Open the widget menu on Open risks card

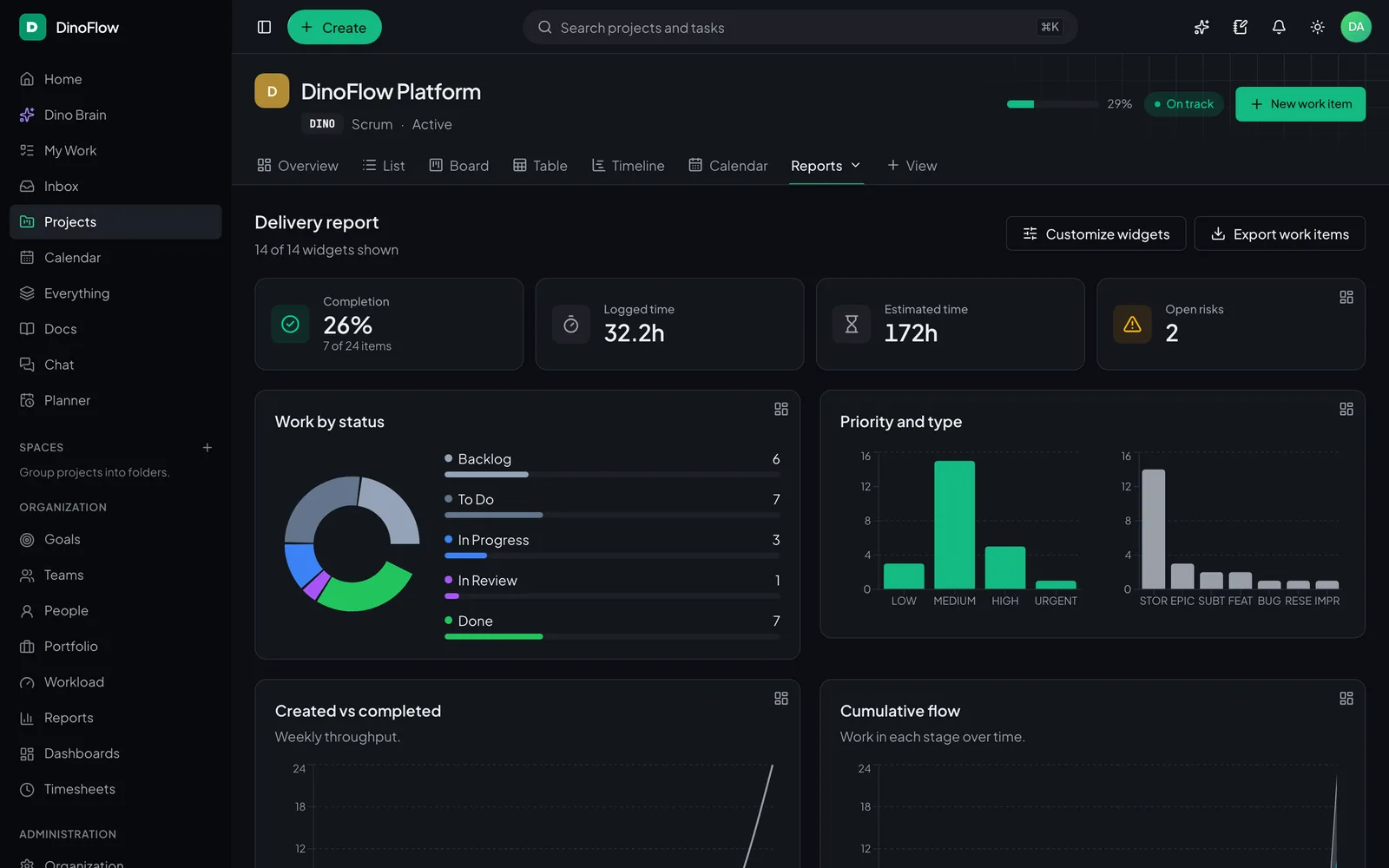[1346, 297]
